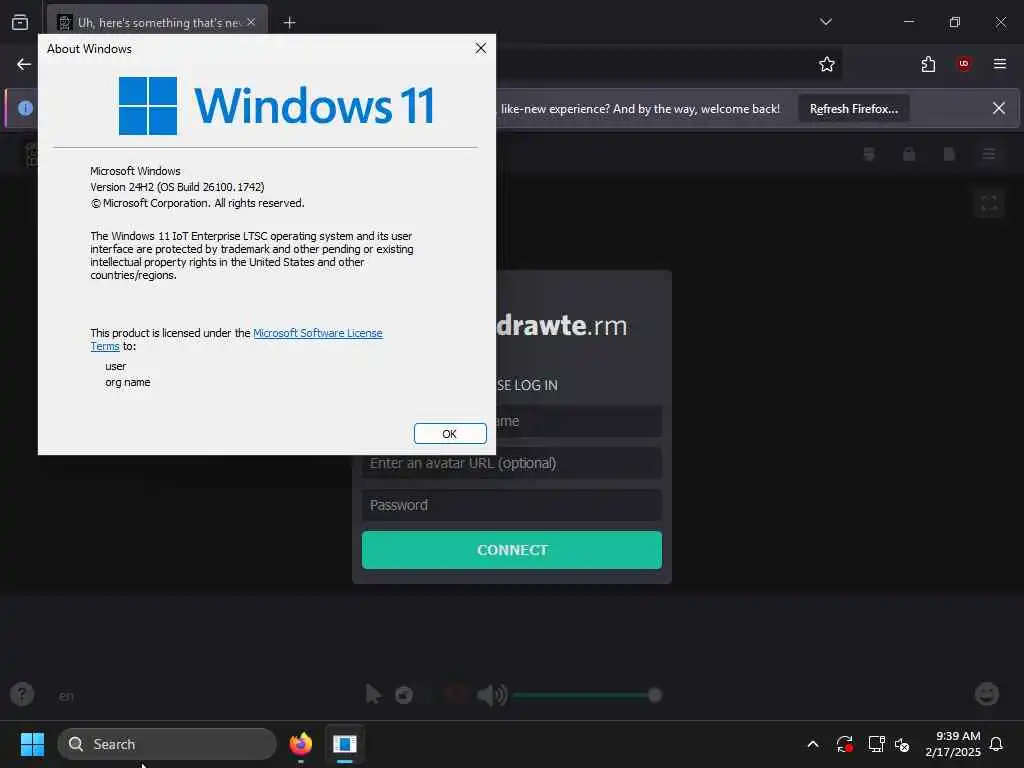This screenshot has width=1024, height=768.
Task: Toggle fullscreen icon on the page
Action: (989, 204)
